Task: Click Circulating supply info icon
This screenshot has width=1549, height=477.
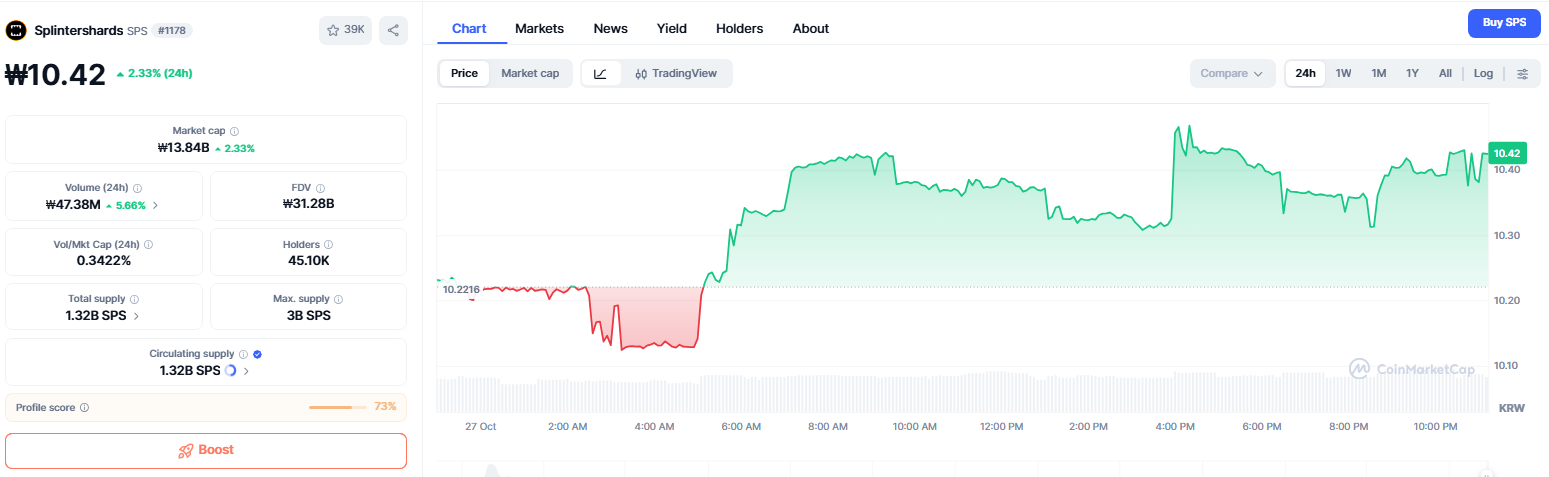Action: tap(243, 354)
